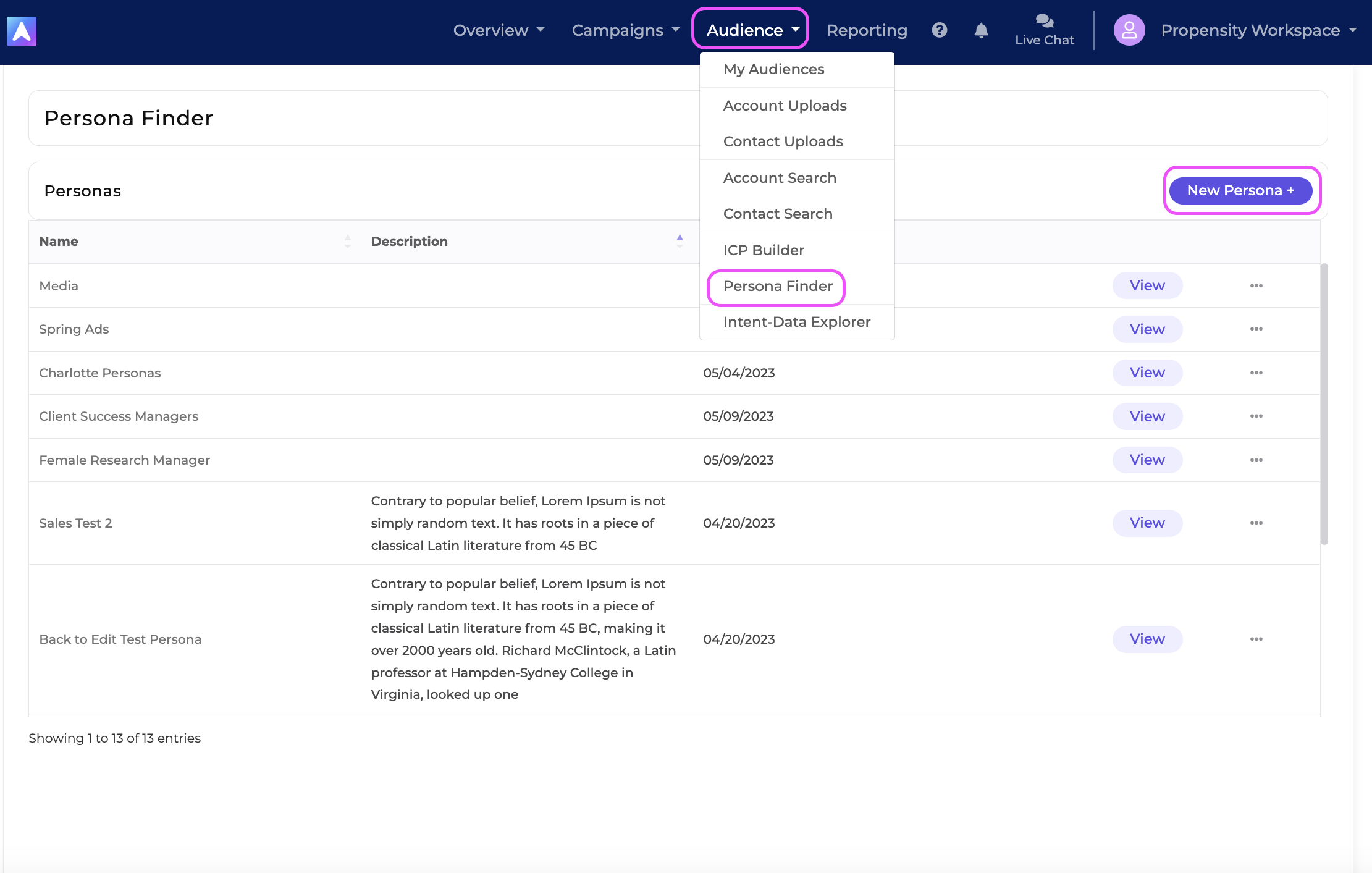View the Charlotte Personas entry

pos(1147,373)
